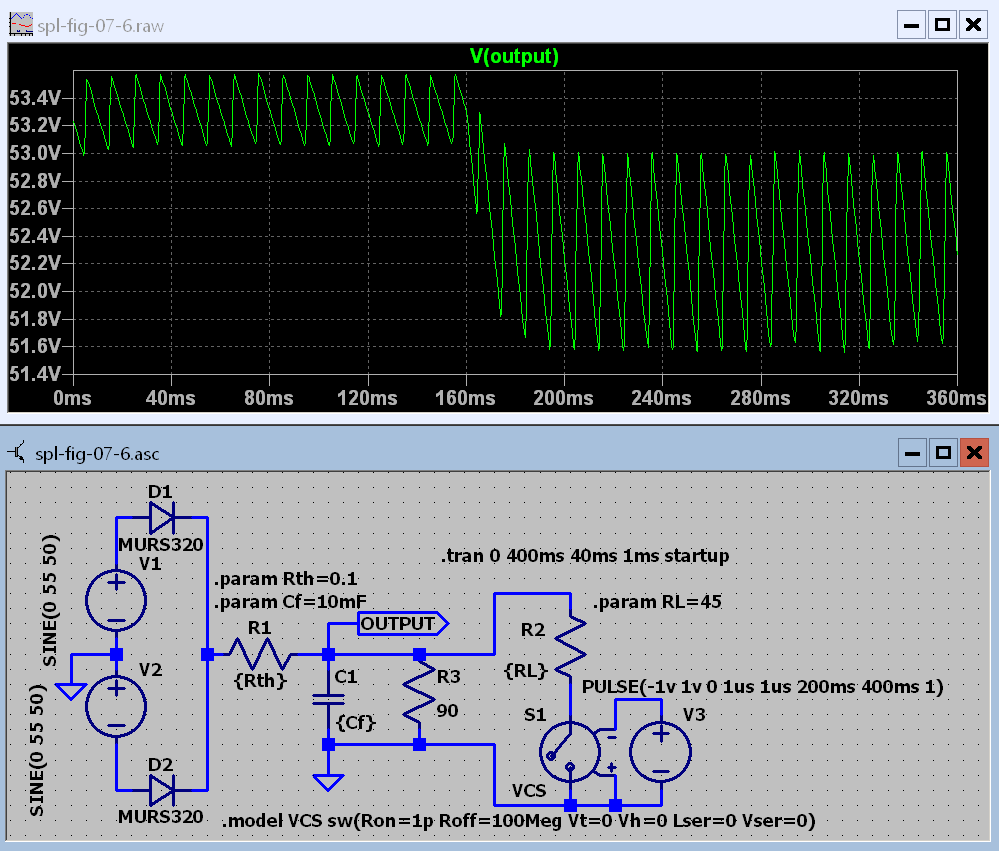The height and width of the screenshot is (851, 999).
Task: Maximize the spl-fig-07-6.raw waveform window
Action: [x=941, y=25]
